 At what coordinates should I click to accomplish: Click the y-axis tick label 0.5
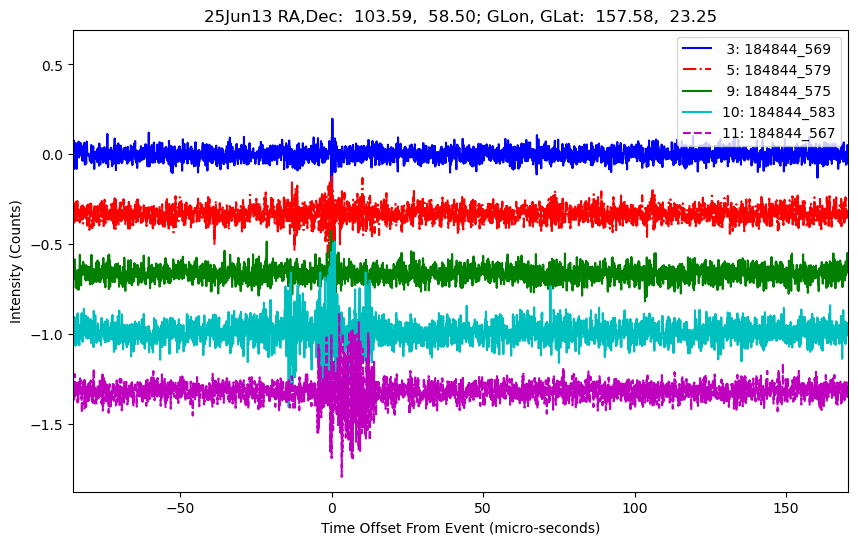pos(52,65)
